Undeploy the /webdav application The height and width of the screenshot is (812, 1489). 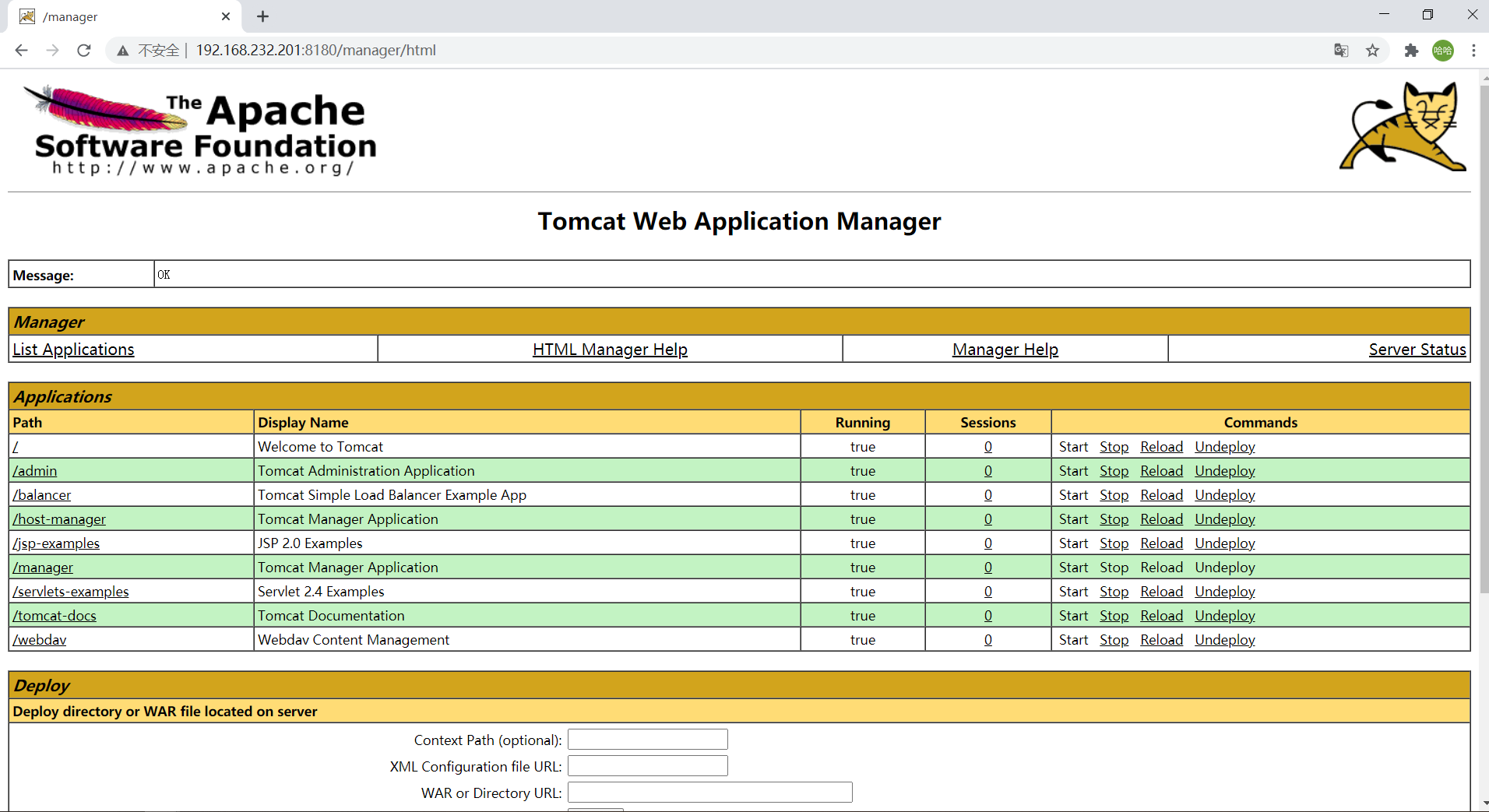pyautogui.click(x=1225, y=640)
